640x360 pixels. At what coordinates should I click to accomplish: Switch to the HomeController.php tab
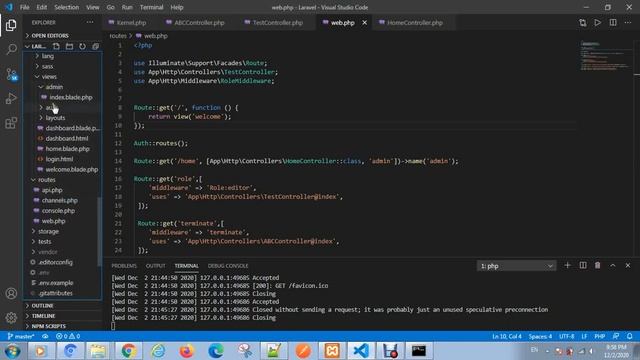pyautogui.click(x=415, y=23)
